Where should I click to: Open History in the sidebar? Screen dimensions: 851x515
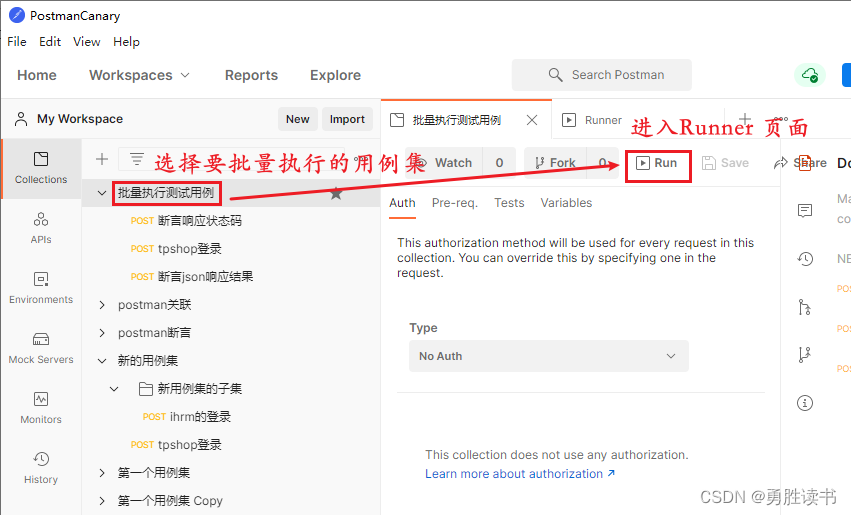tap(41, 468)
